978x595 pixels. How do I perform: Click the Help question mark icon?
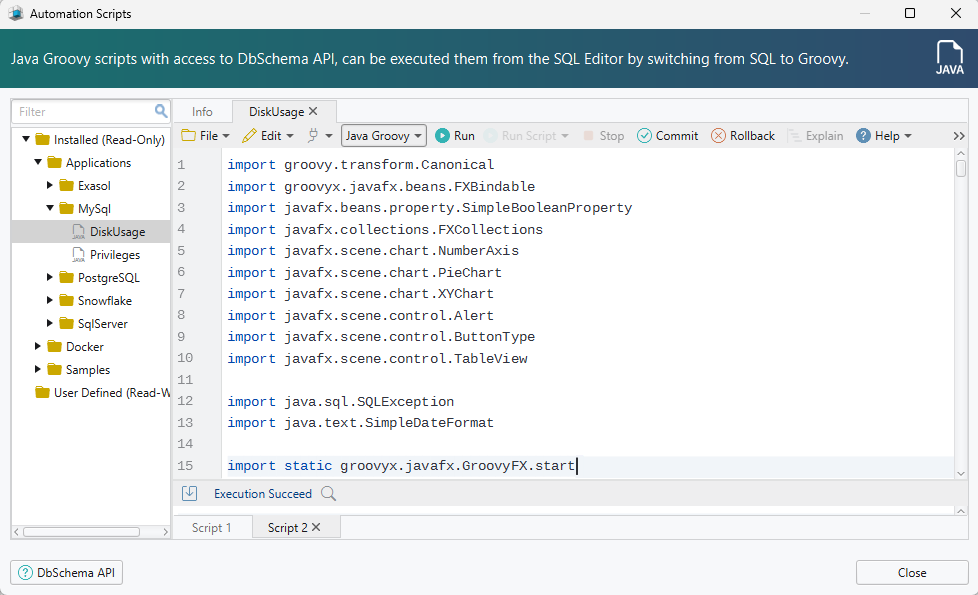tap(863, 135)
